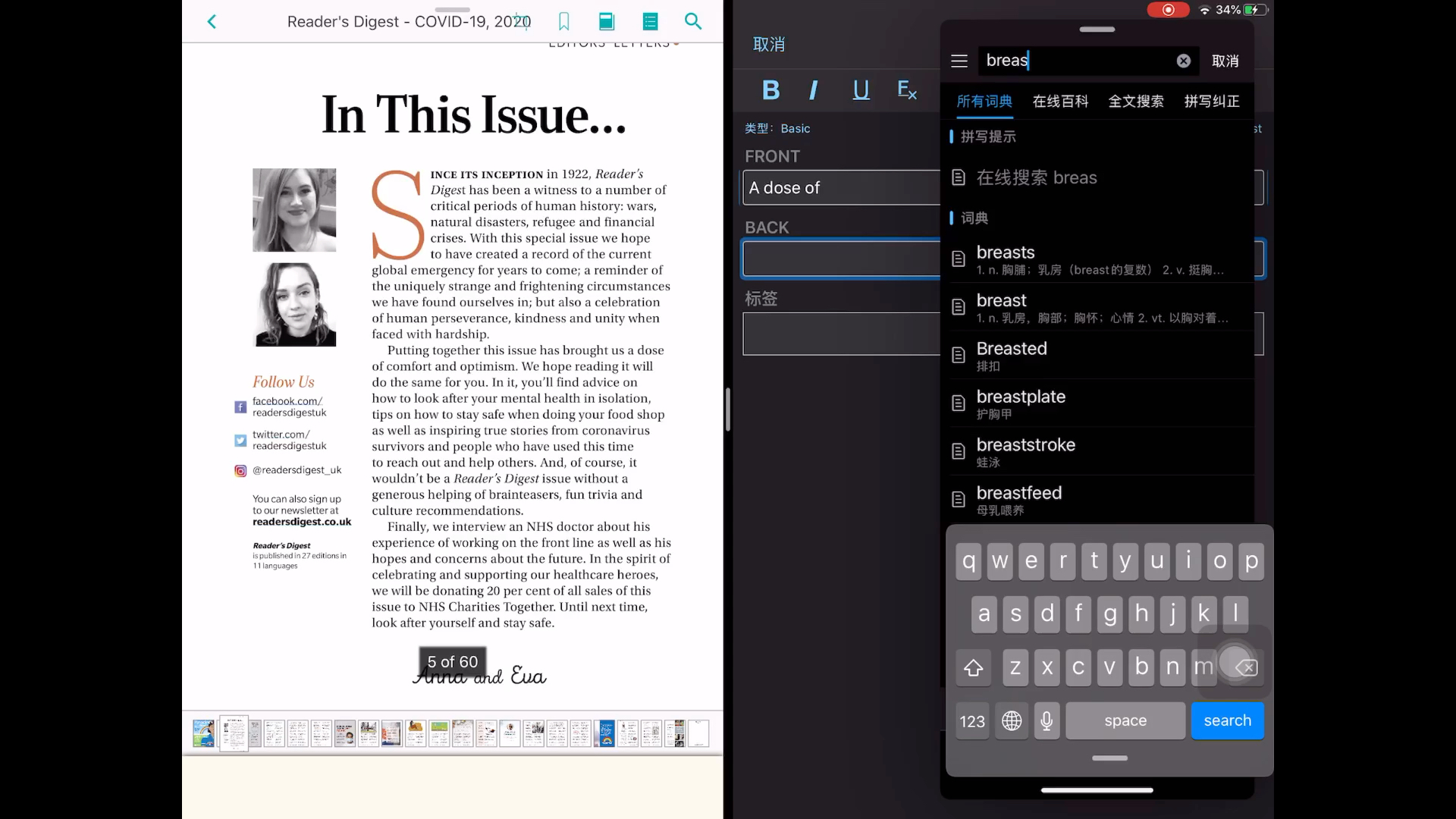Image resolution: width=1456 pixels, height=819 pixels.
Task: Clear text formatting with Ex button
Action: [907, 90]
